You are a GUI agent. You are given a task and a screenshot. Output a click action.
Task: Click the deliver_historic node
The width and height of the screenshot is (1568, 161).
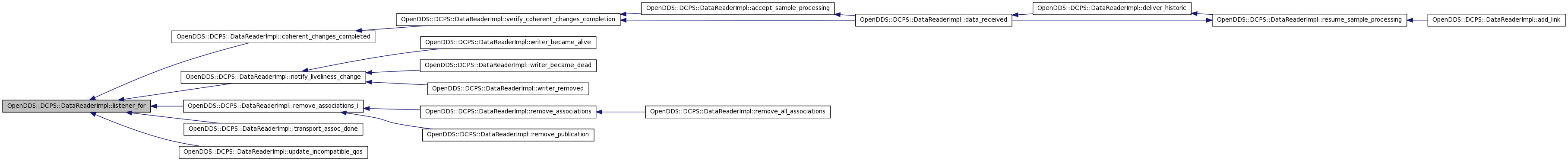pyautogui.click(x=1112, y=9)
